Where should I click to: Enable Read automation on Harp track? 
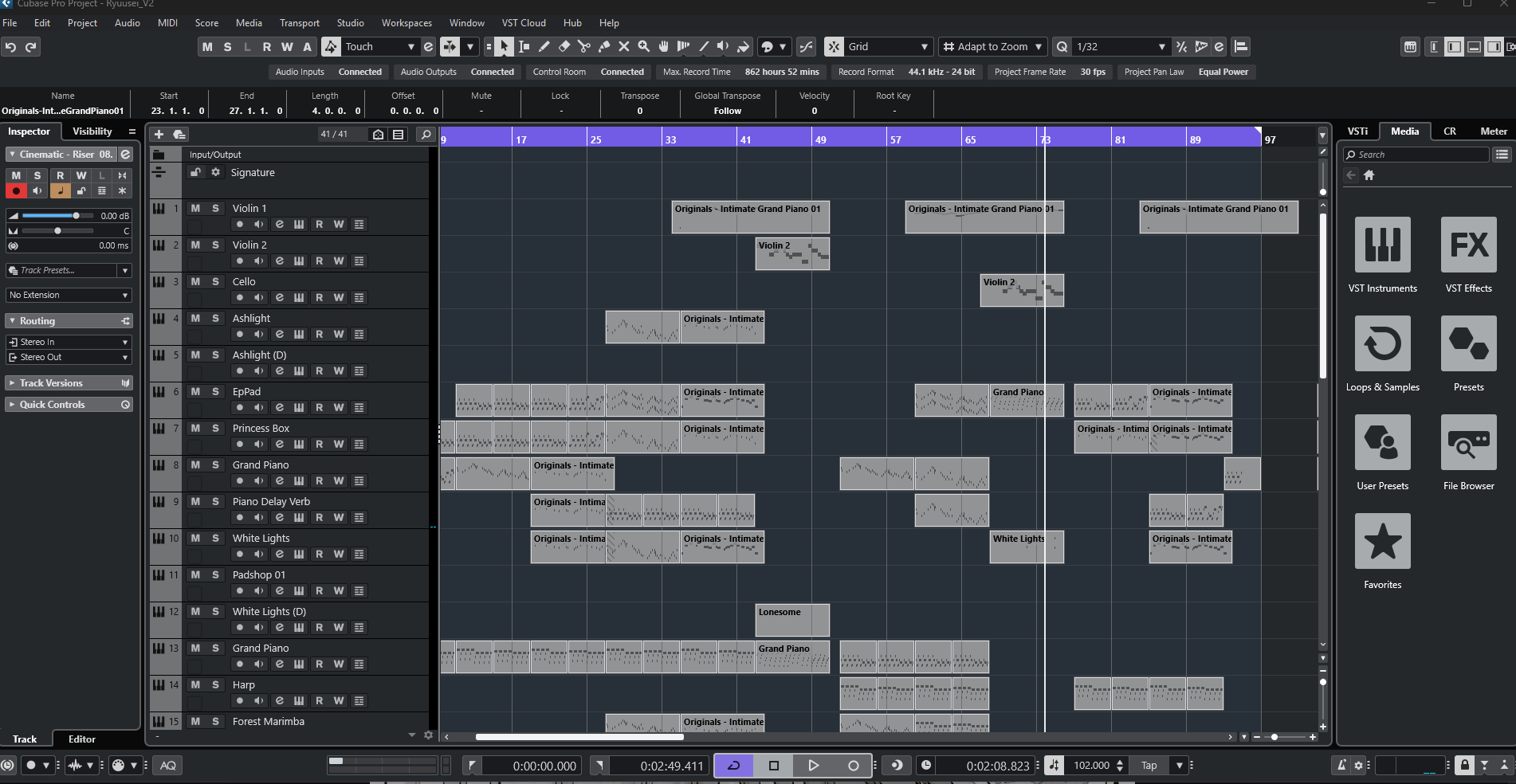pos(319,700)
